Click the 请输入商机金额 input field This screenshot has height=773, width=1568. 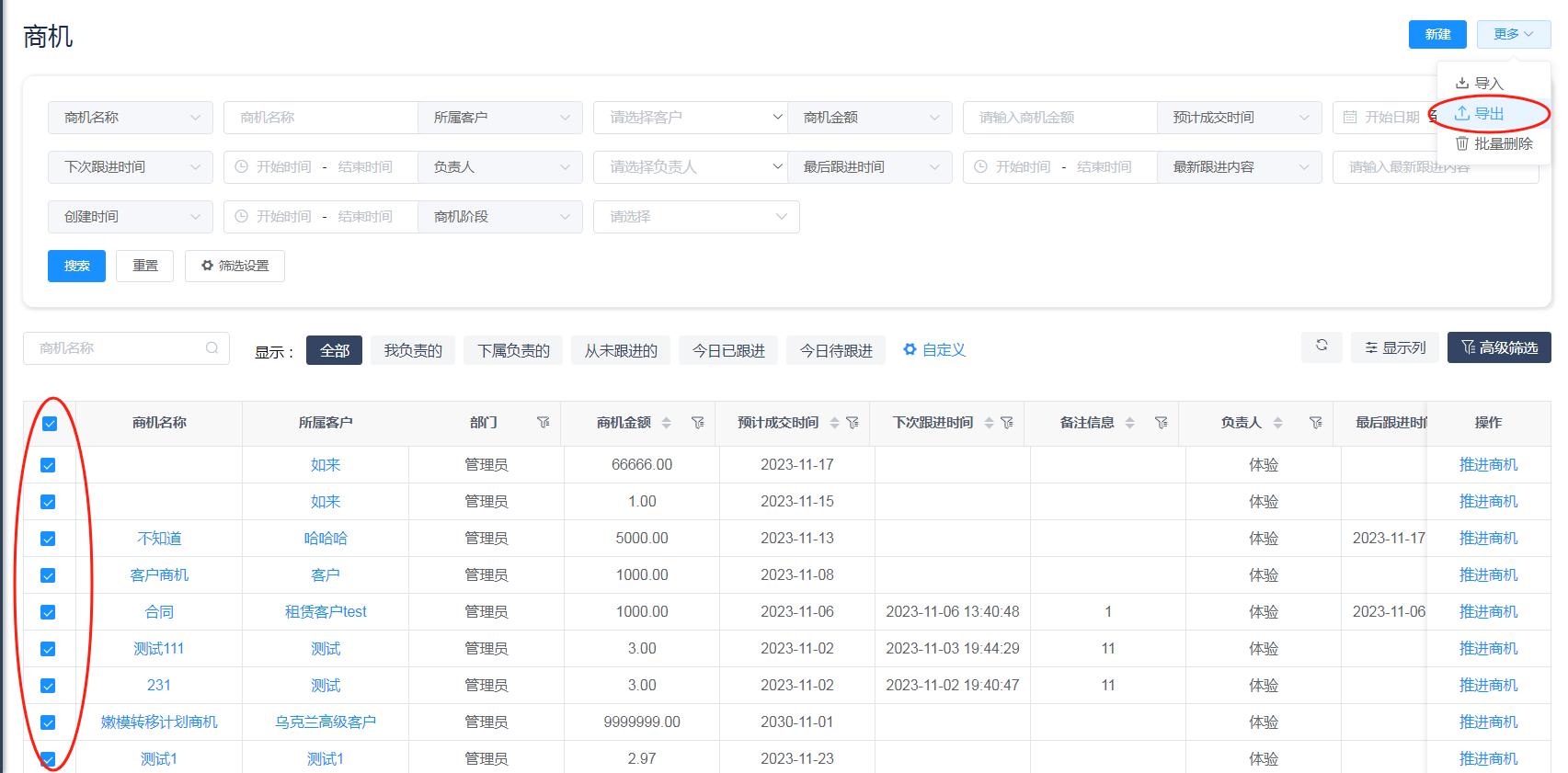point(1059,118)
